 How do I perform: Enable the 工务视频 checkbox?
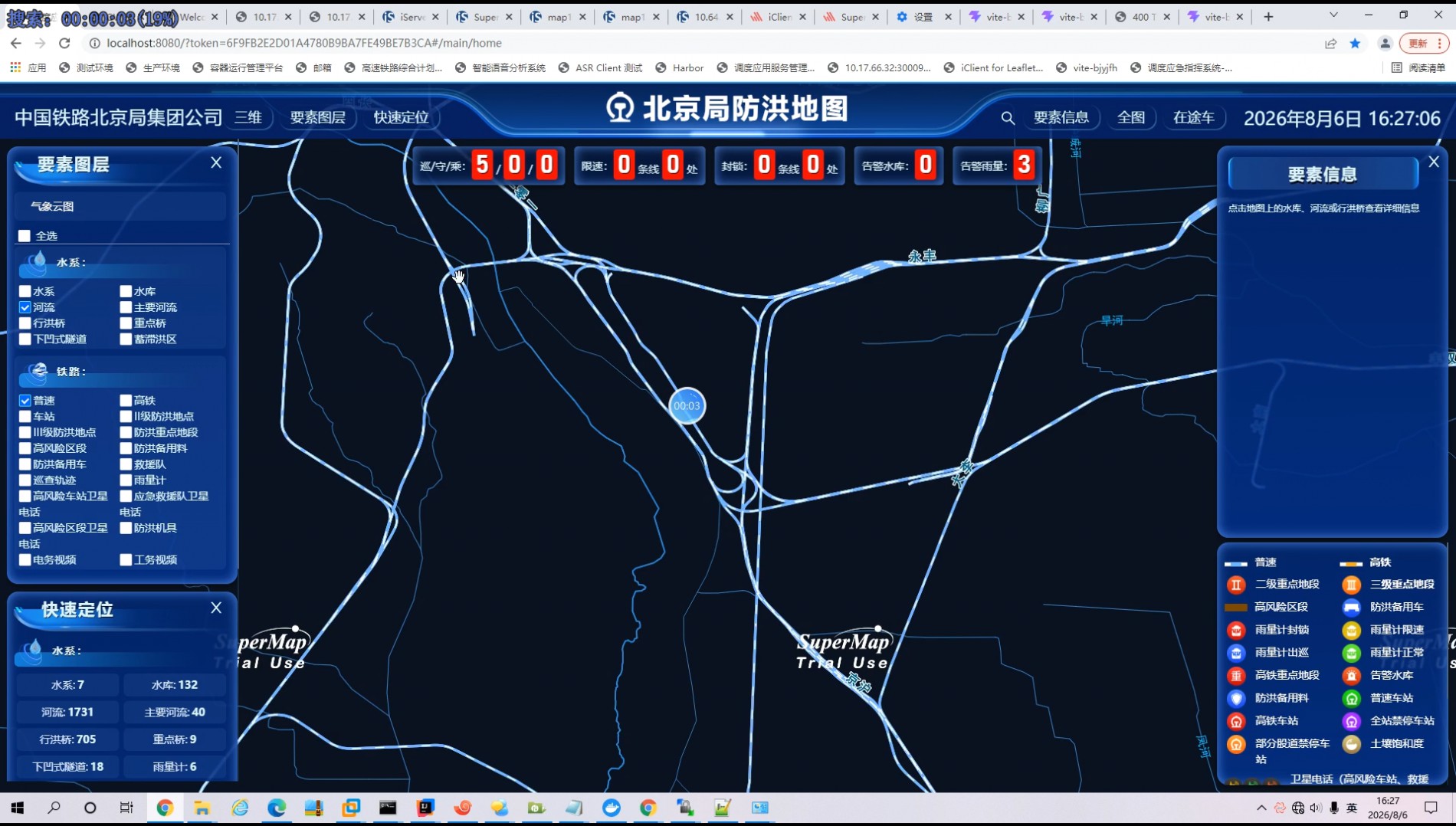[126, 560]
